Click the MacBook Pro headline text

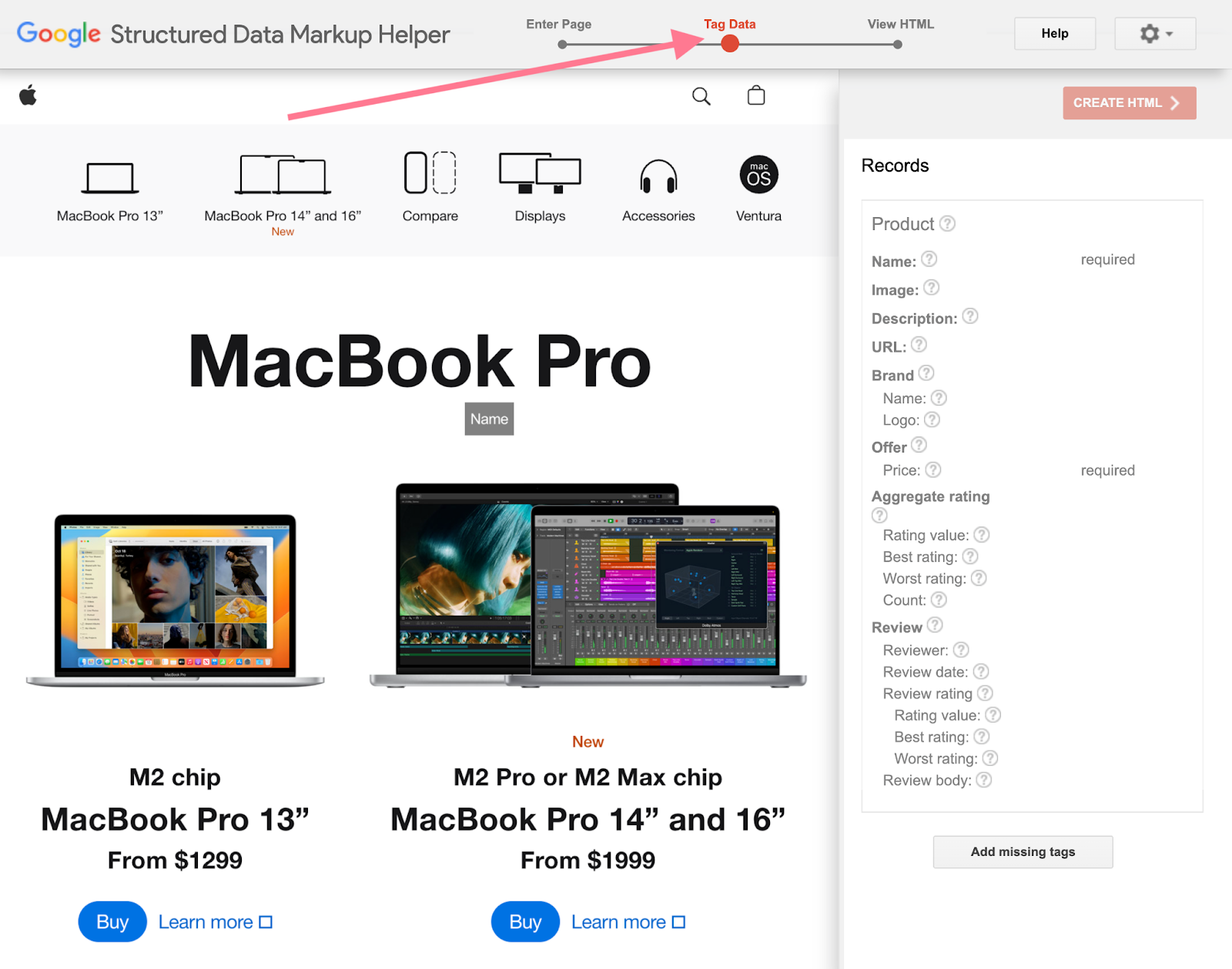point(420,361)
